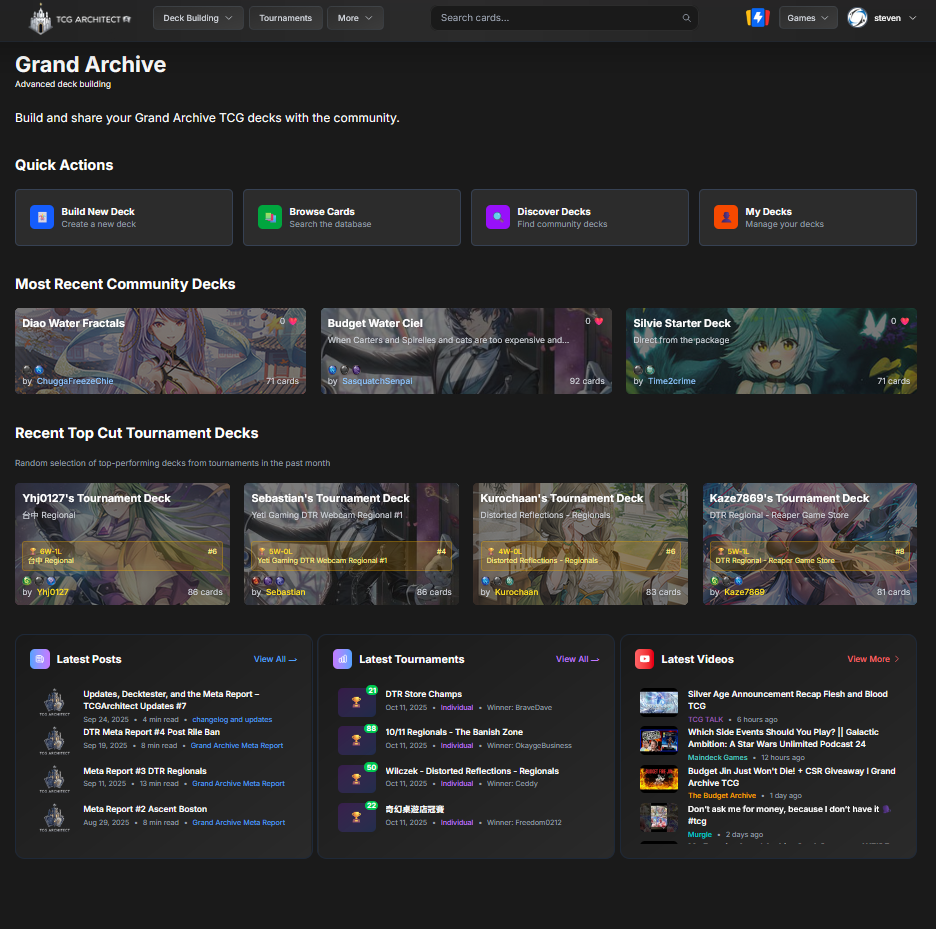The height and width of the screenshot is (929, 936).
Task: Toggle heart on Budget Water Ciel deck
Action: pos(599,322)
